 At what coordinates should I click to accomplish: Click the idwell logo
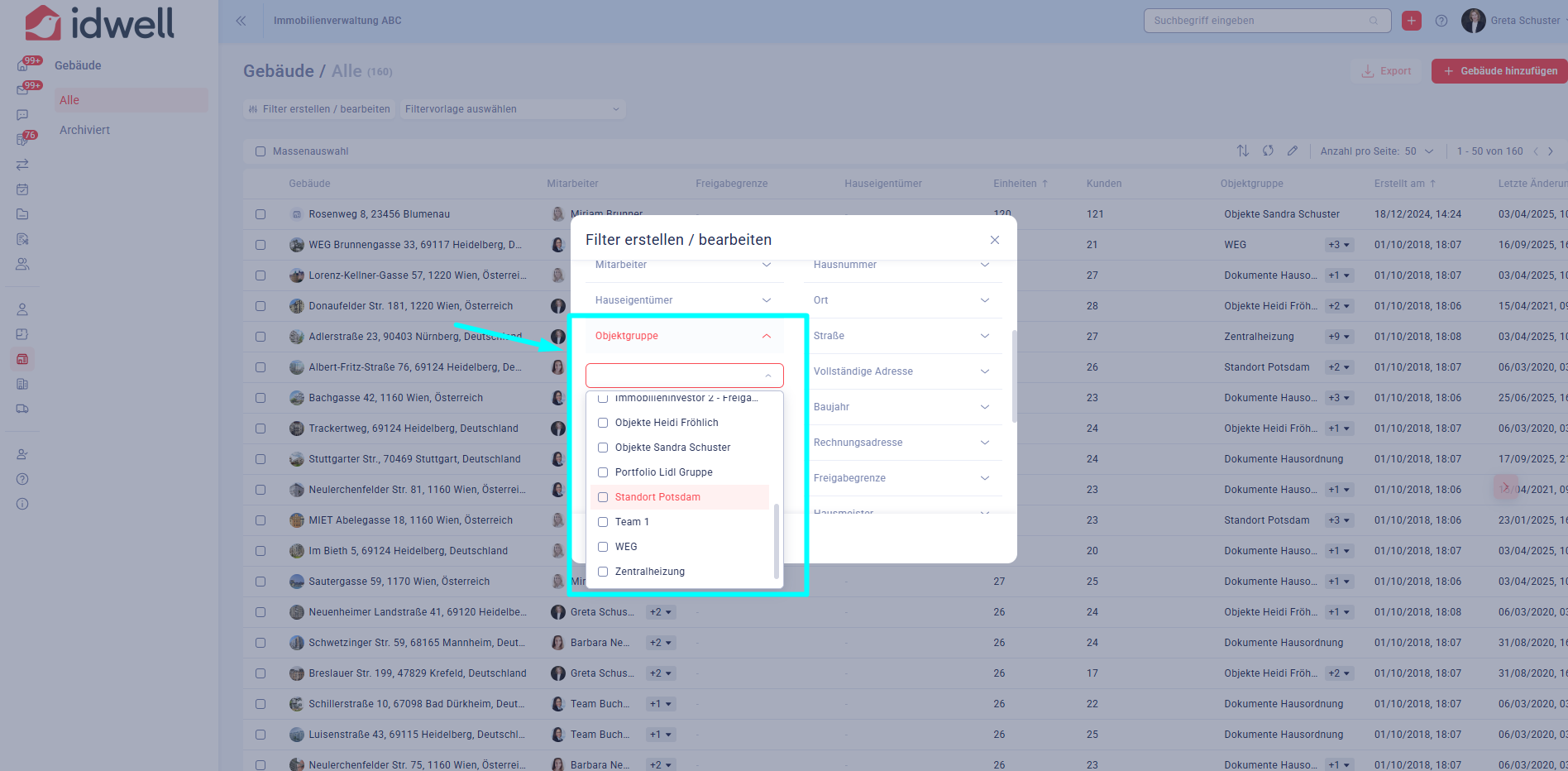coord(100,23)
